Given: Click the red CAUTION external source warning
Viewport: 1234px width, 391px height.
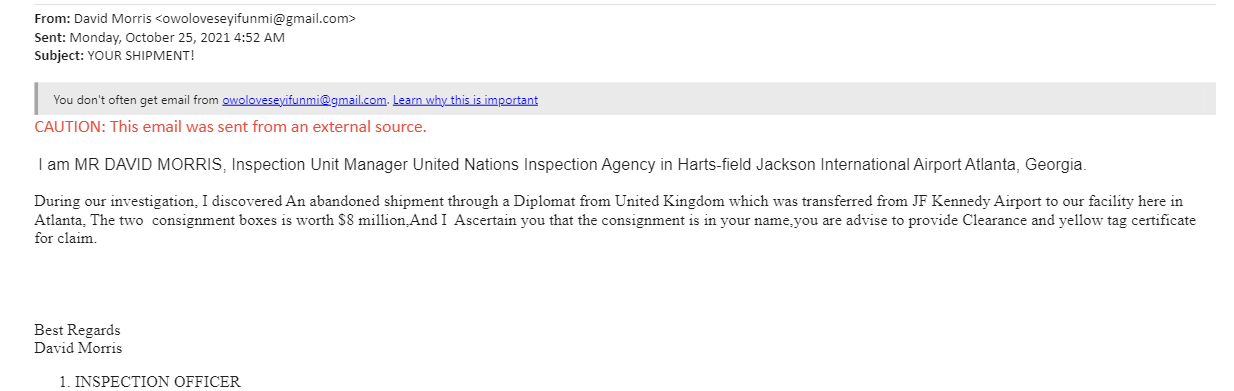Looking at the screenshot, I should 230,127.
